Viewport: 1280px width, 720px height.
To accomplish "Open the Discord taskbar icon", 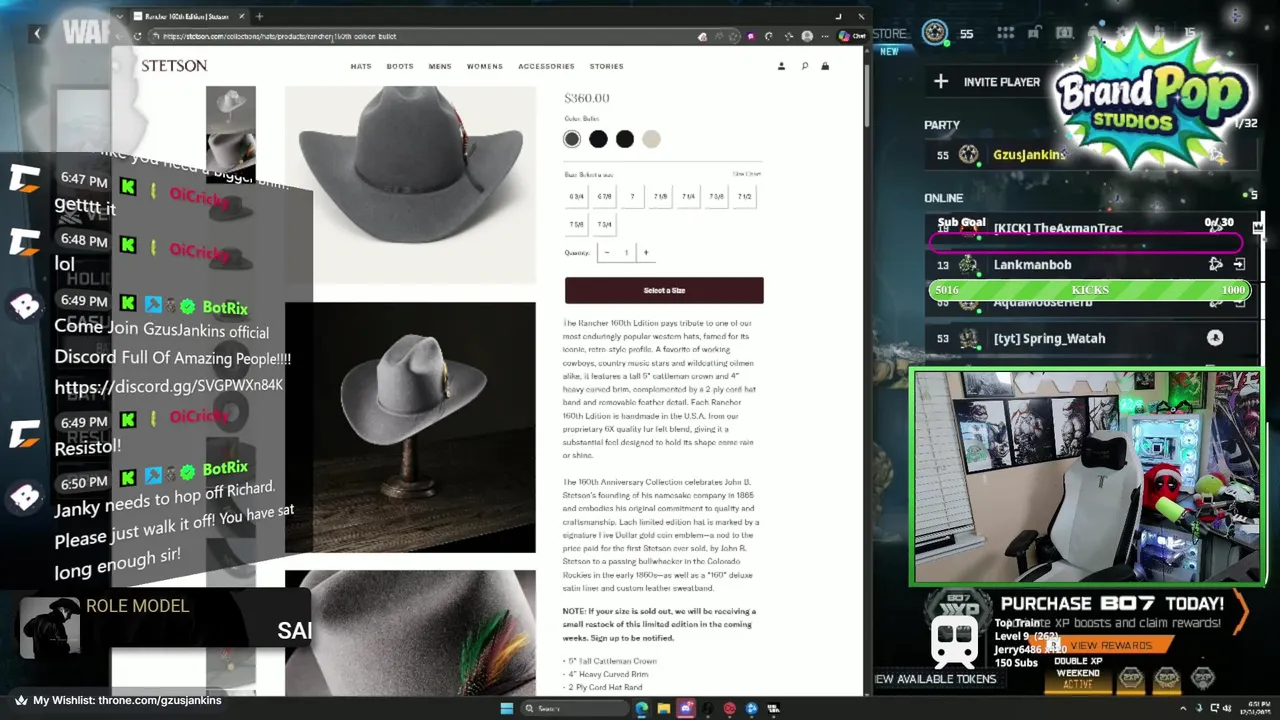I will [x=685, y=709].
